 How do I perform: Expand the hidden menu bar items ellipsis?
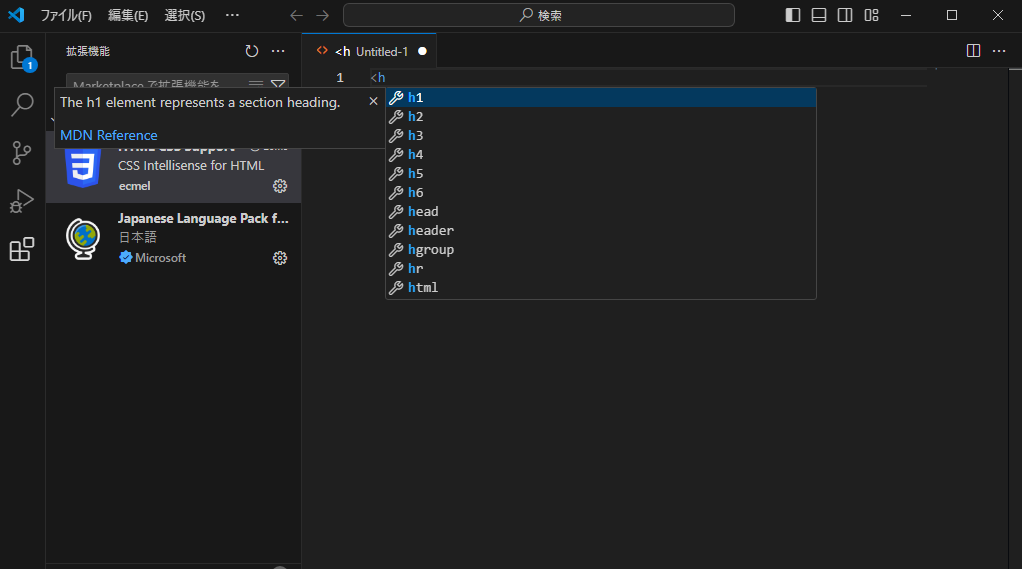(x=232, y=15)
